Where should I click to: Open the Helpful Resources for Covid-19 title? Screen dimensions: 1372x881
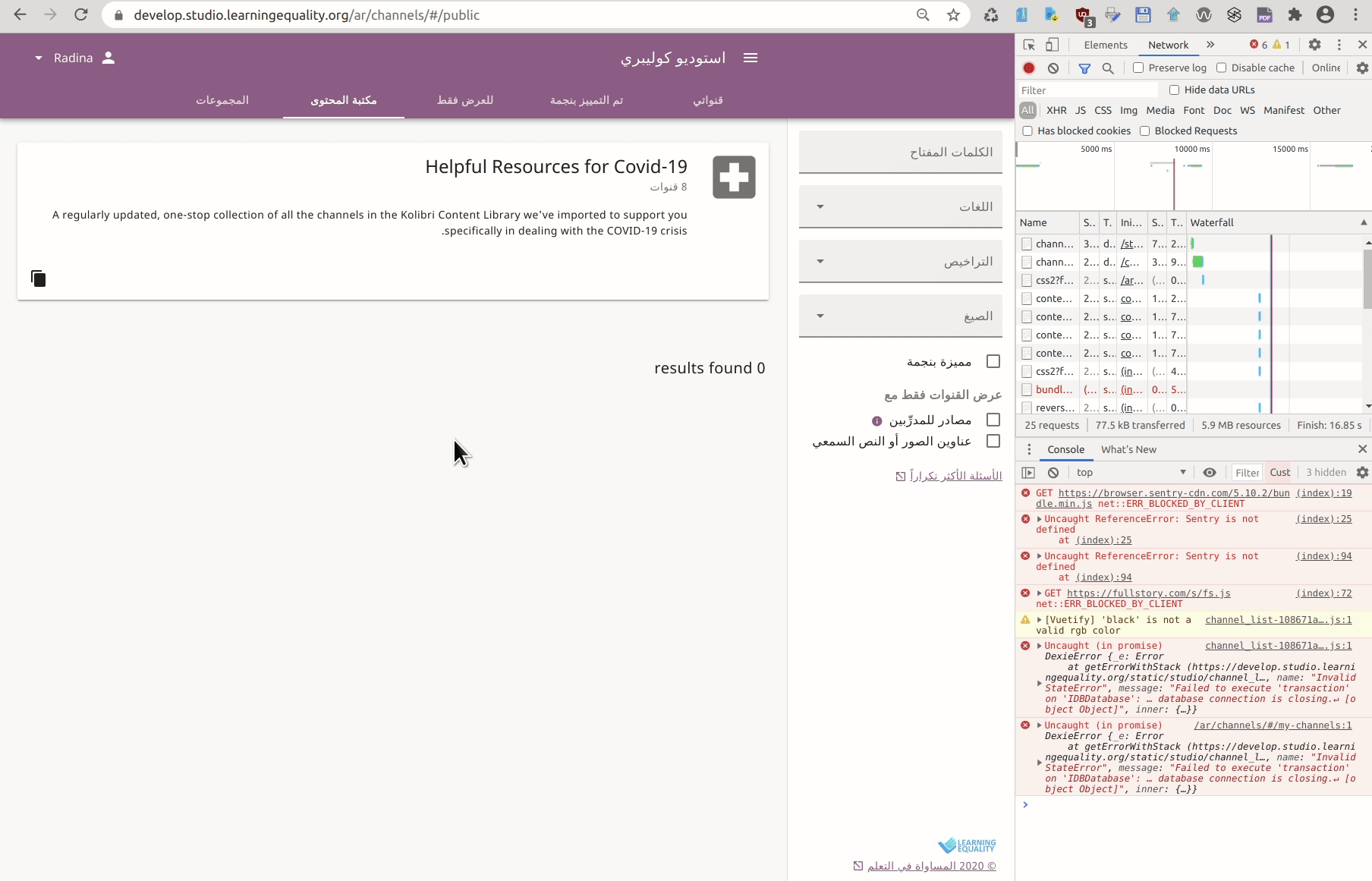coord(555,167)
